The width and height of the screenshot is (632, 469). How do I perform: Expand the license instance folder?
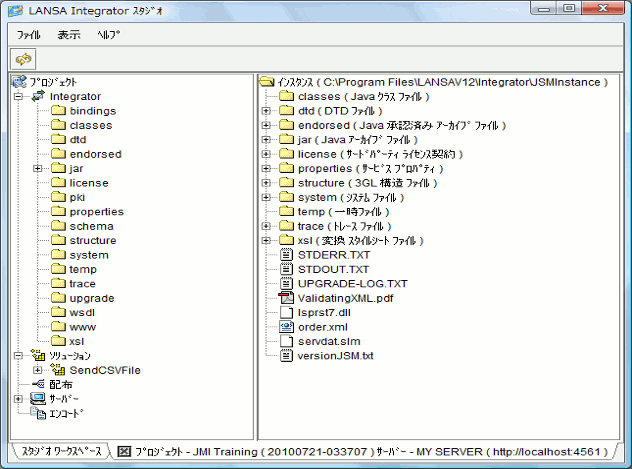point(266,154)
